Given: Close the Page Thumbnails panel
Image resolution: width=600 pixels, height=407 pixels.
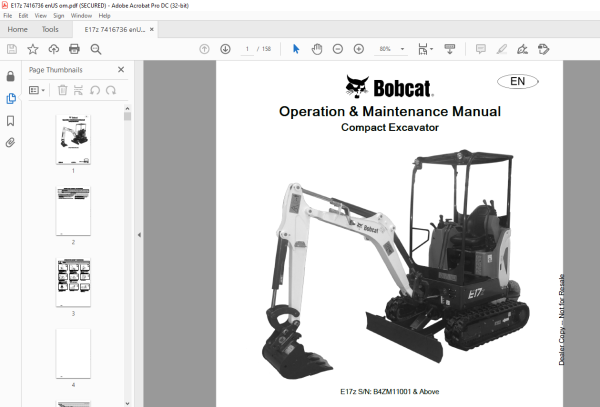Looking at the screenshot, I should [121, 70].
